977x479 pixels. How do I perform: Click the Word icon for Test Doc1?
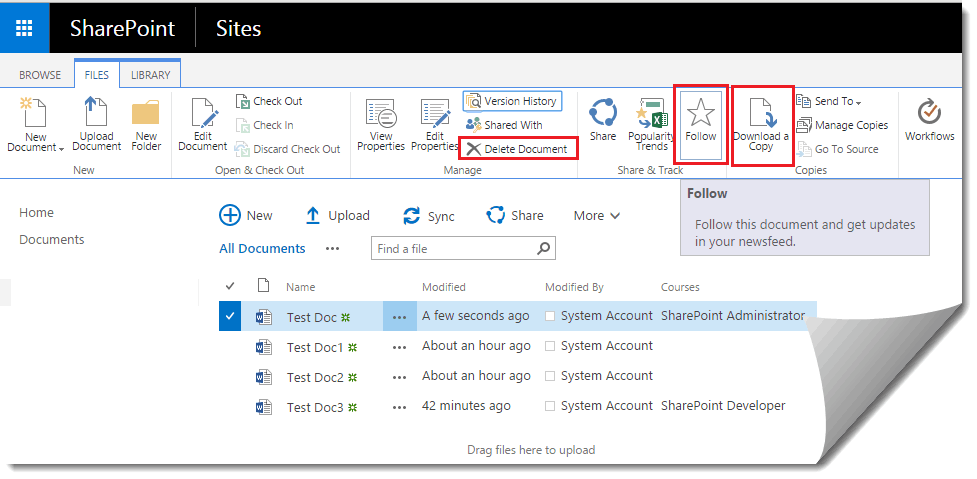264,346
